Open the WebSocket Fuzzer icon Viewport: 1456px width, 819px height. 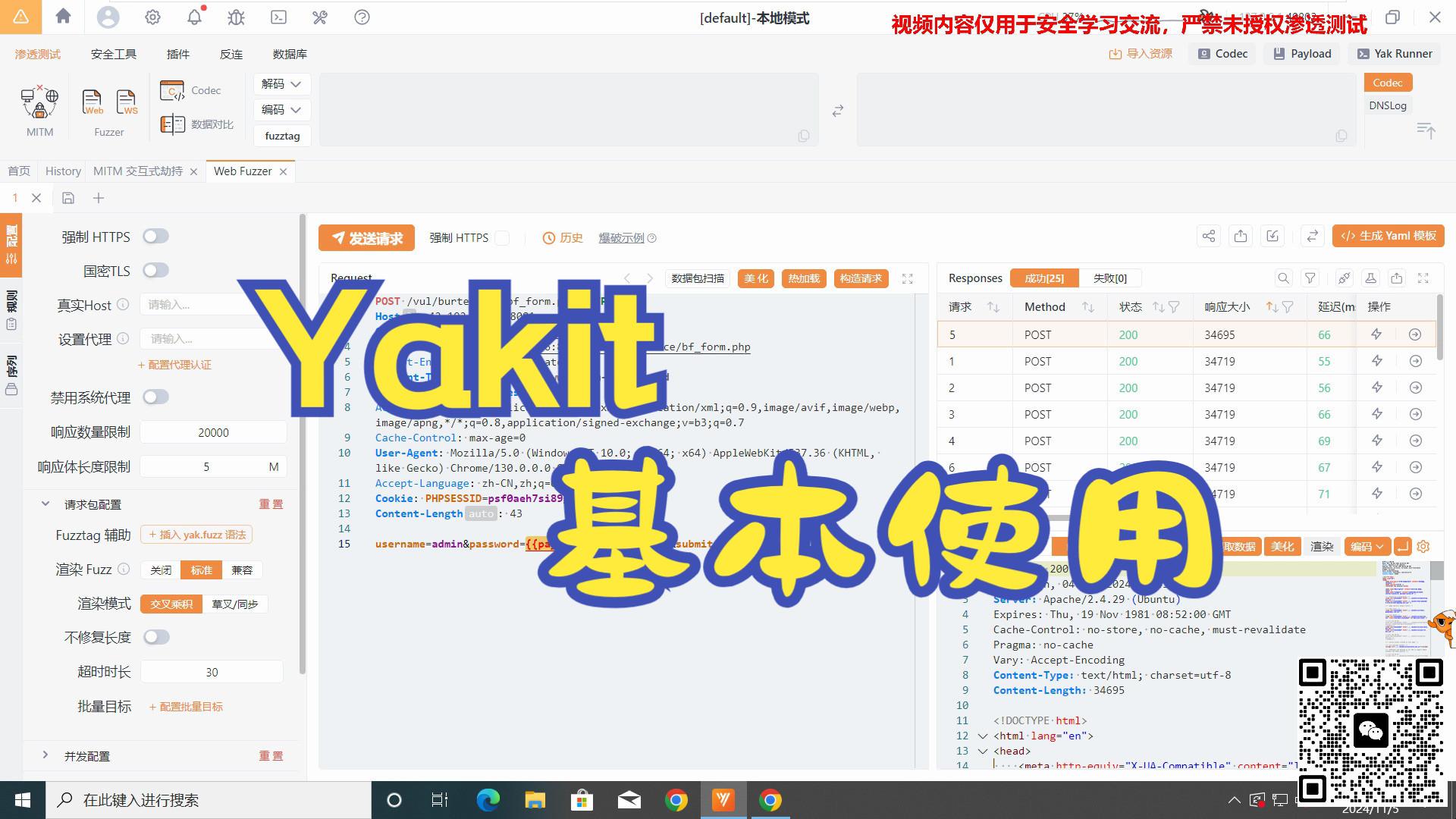[127, 102]
